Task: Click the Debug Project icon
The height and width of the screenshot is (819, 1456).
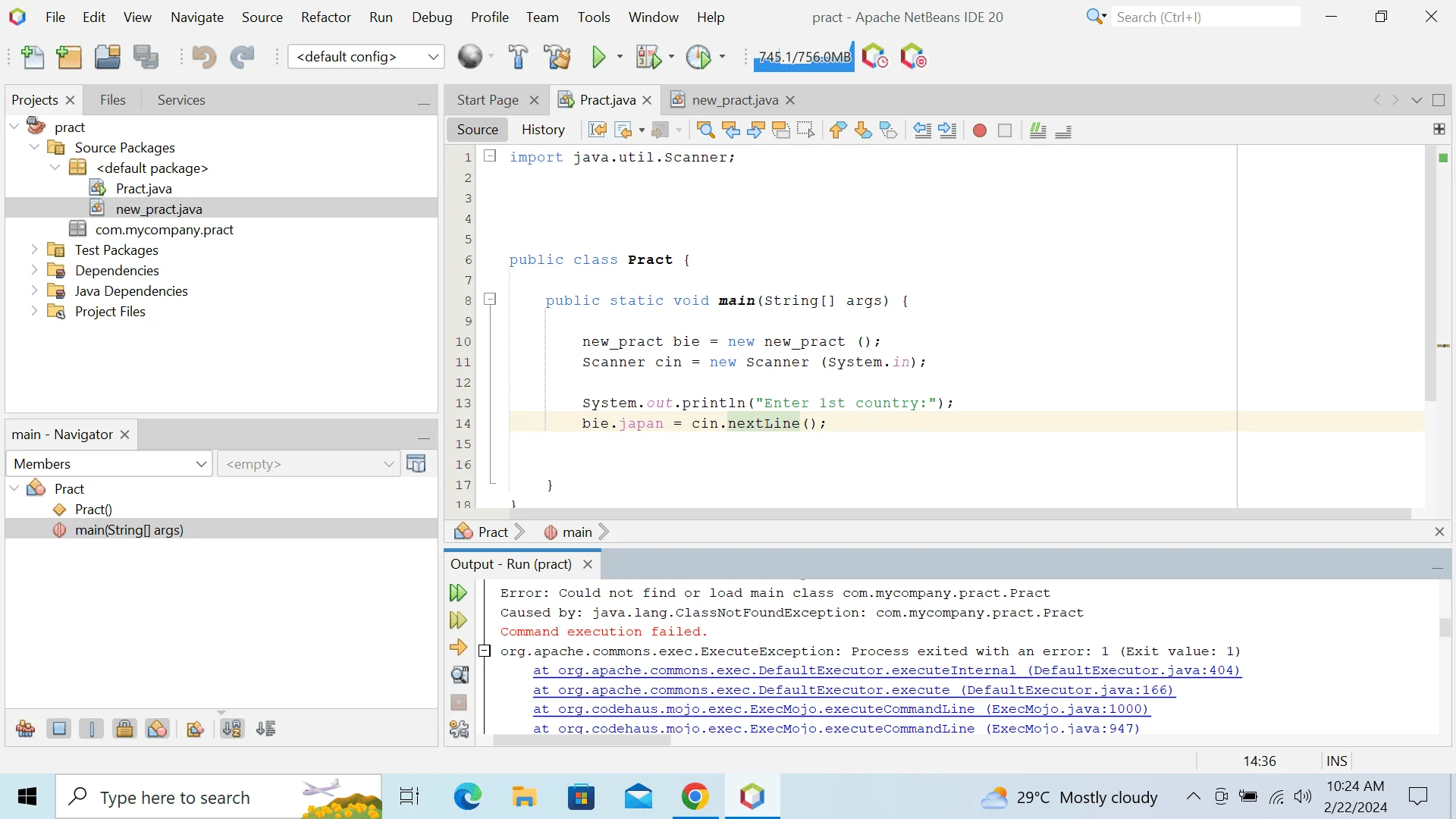Action: pyautogui.click(x=649, y=57)
